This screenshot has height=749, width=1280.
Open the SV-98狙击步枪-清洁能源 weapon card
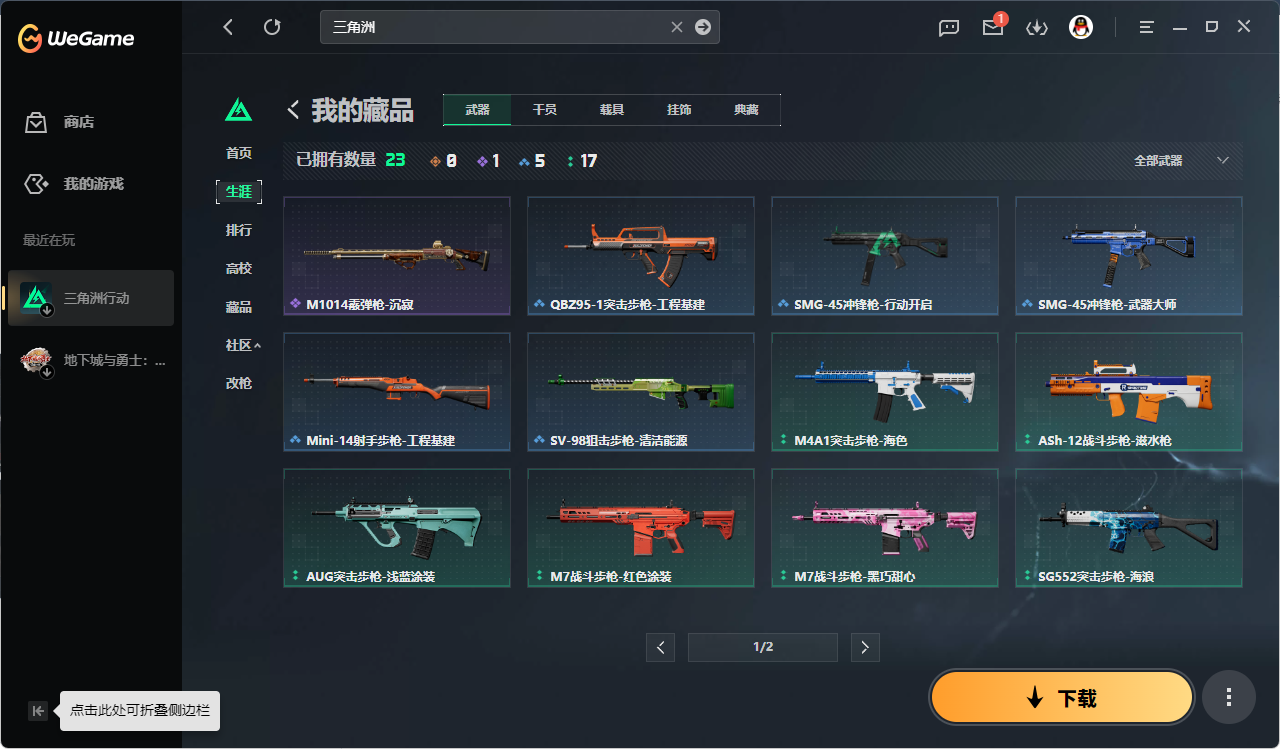pyautogui.click(x=641, y=392)
